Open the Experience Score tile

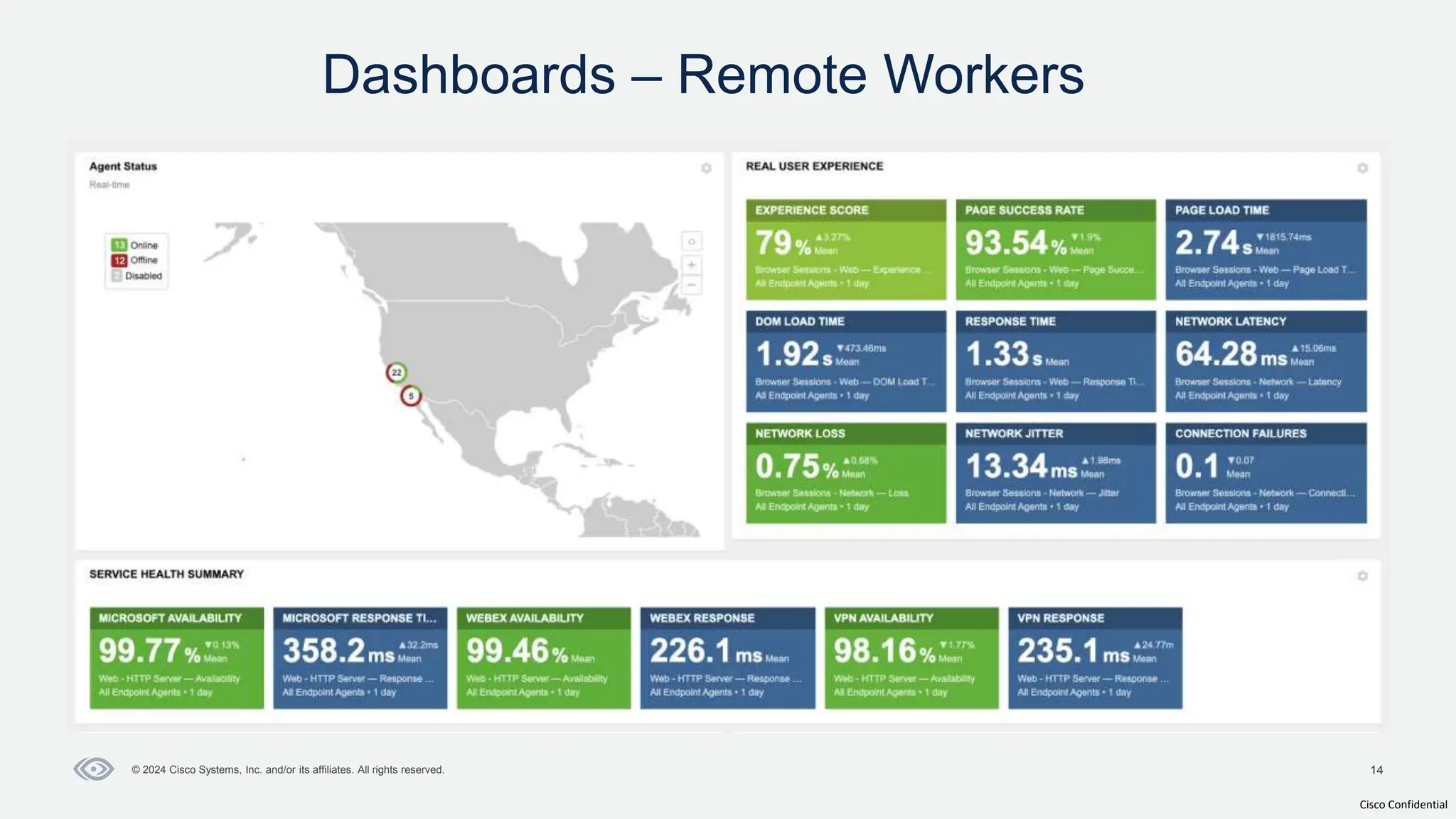click(x=846, y=250)
